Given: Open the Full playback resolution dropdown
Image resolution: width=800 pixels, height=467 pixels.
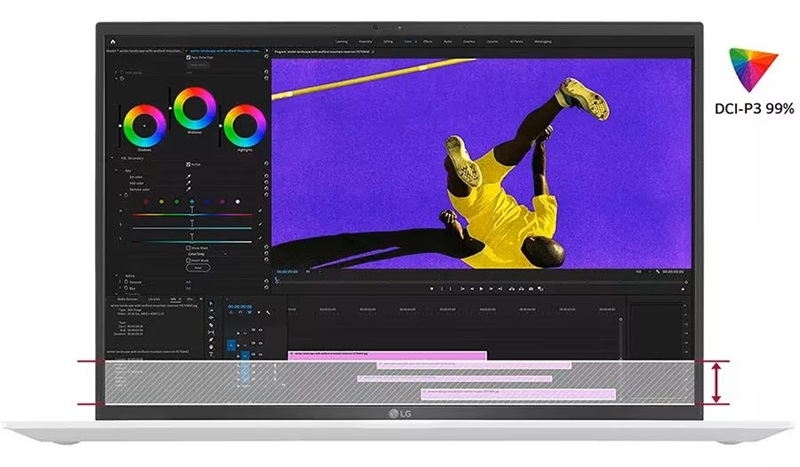Looking at the screenshot, I should click(x=645, y=272).
